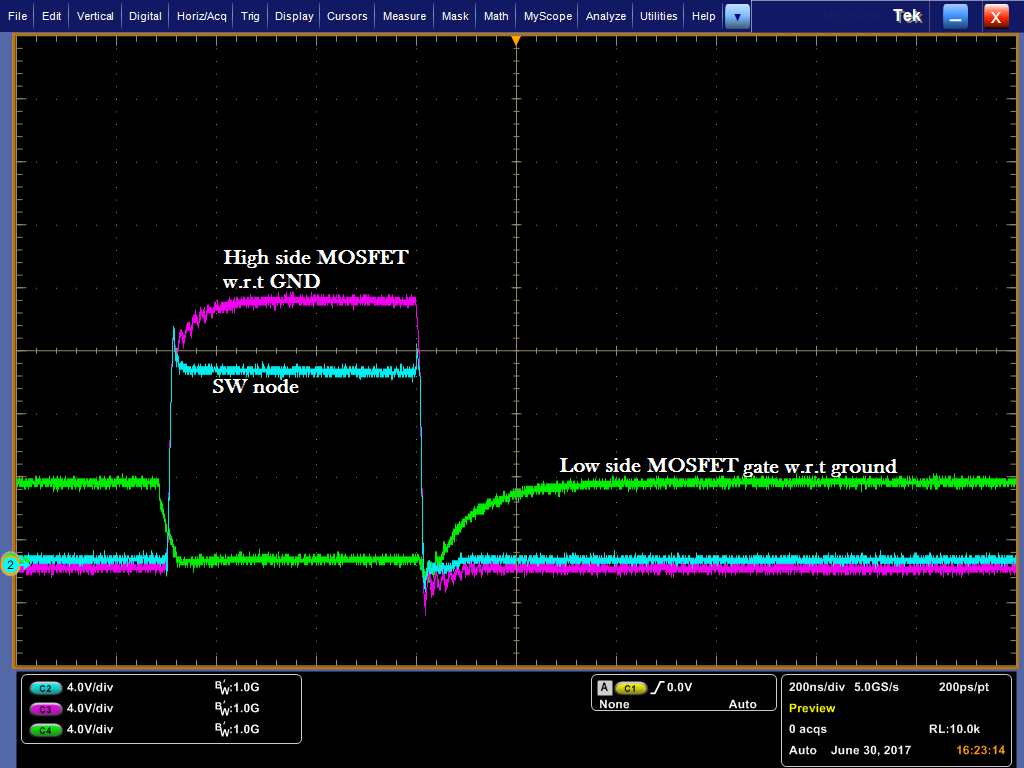Select the 0.0V trigger level readout
1024x768 pixels.
coord(679,688)
